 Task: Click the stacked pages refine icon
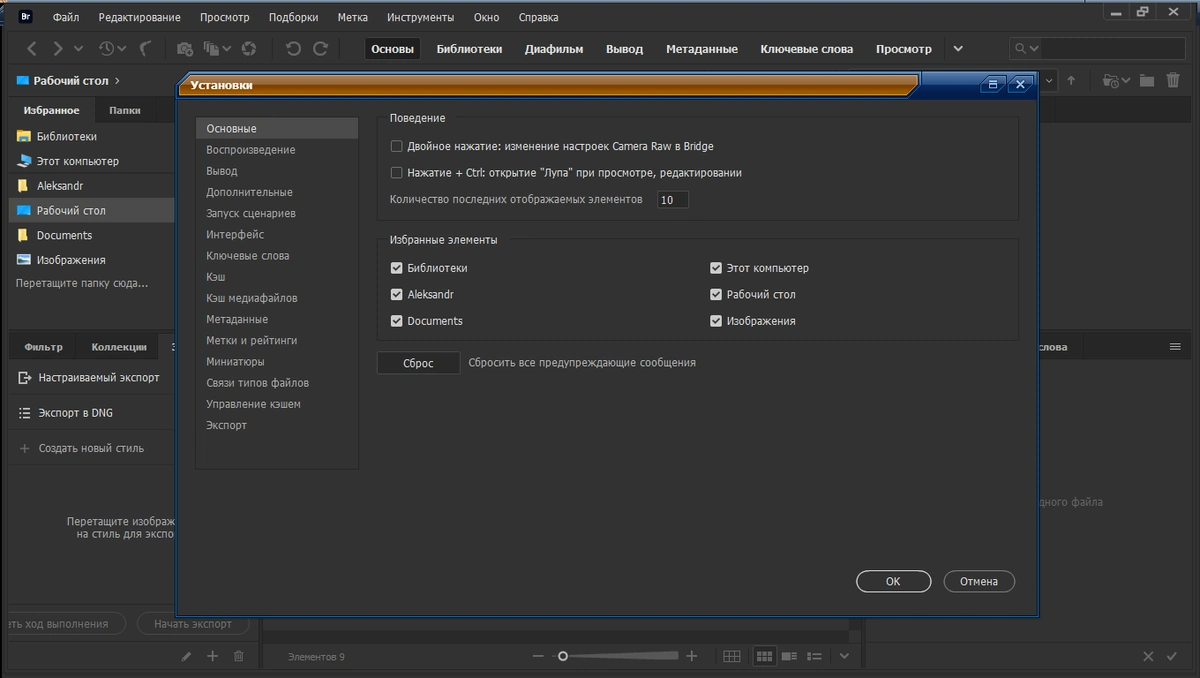[x=211, y=48]
